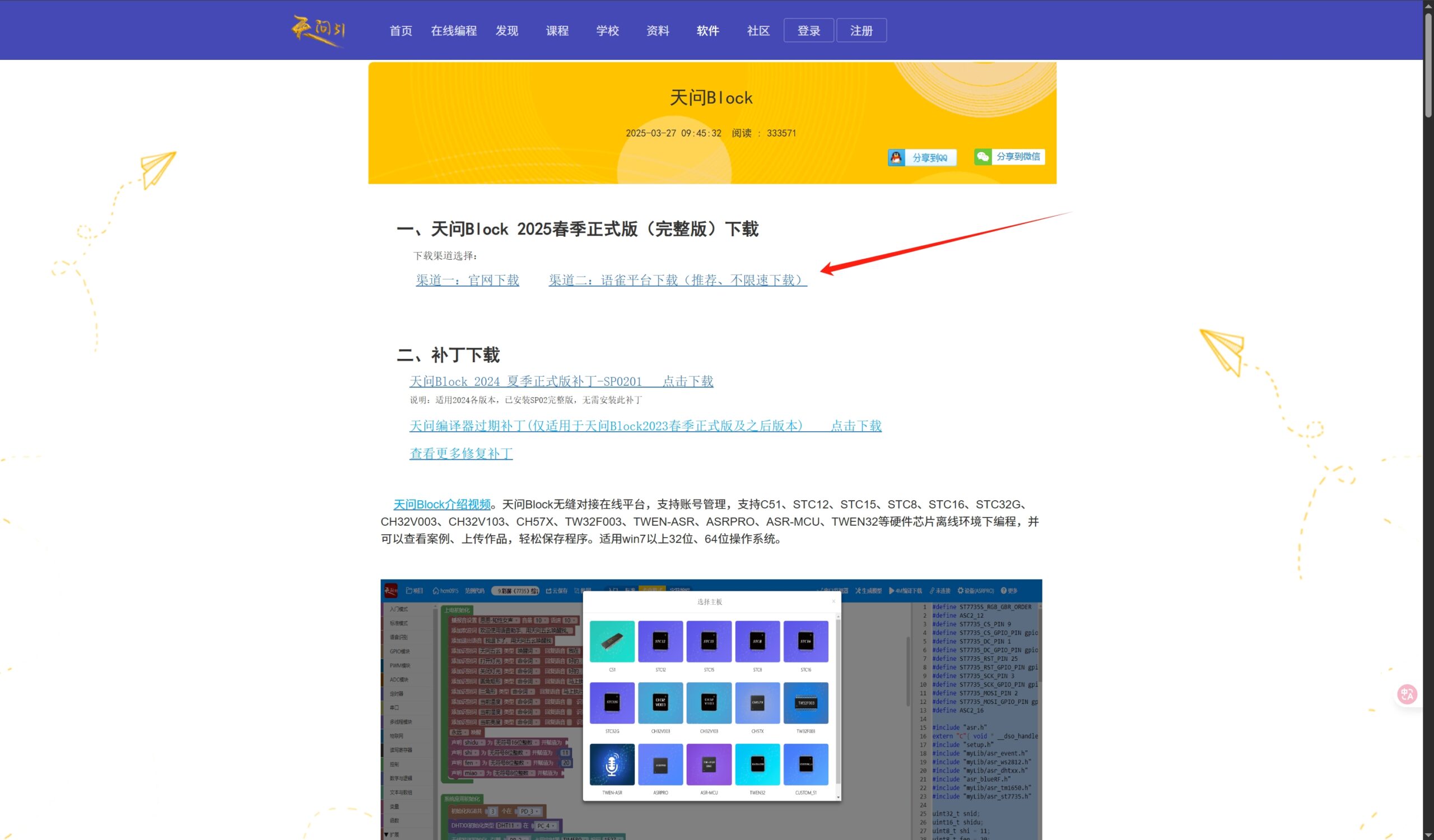Go to the 首页 nav item
1434x840 pixels.
pos(401,31)
